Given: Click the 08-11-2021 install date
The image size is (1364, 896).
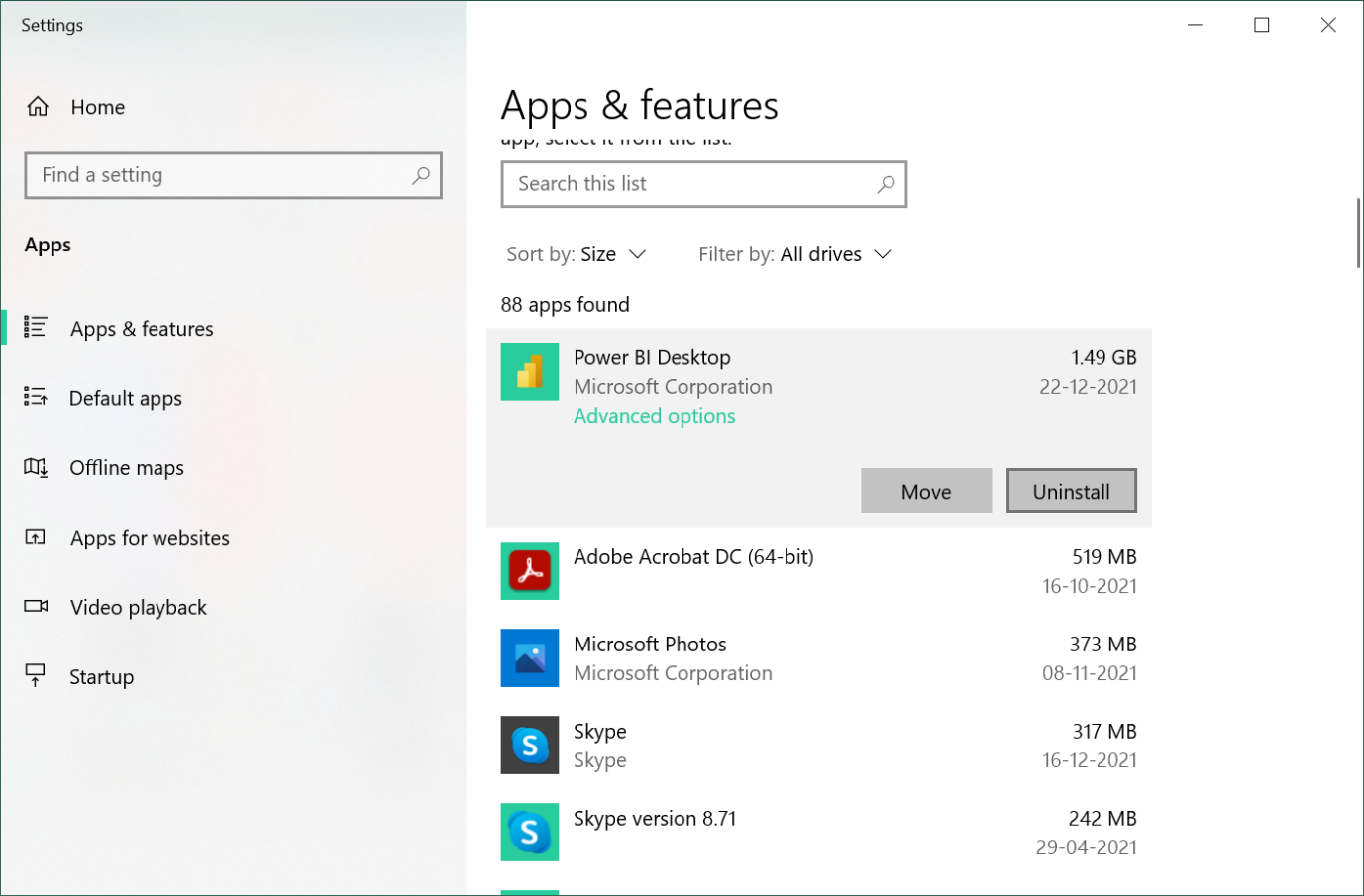Looking at the screenshot, I should (1090, 673).
